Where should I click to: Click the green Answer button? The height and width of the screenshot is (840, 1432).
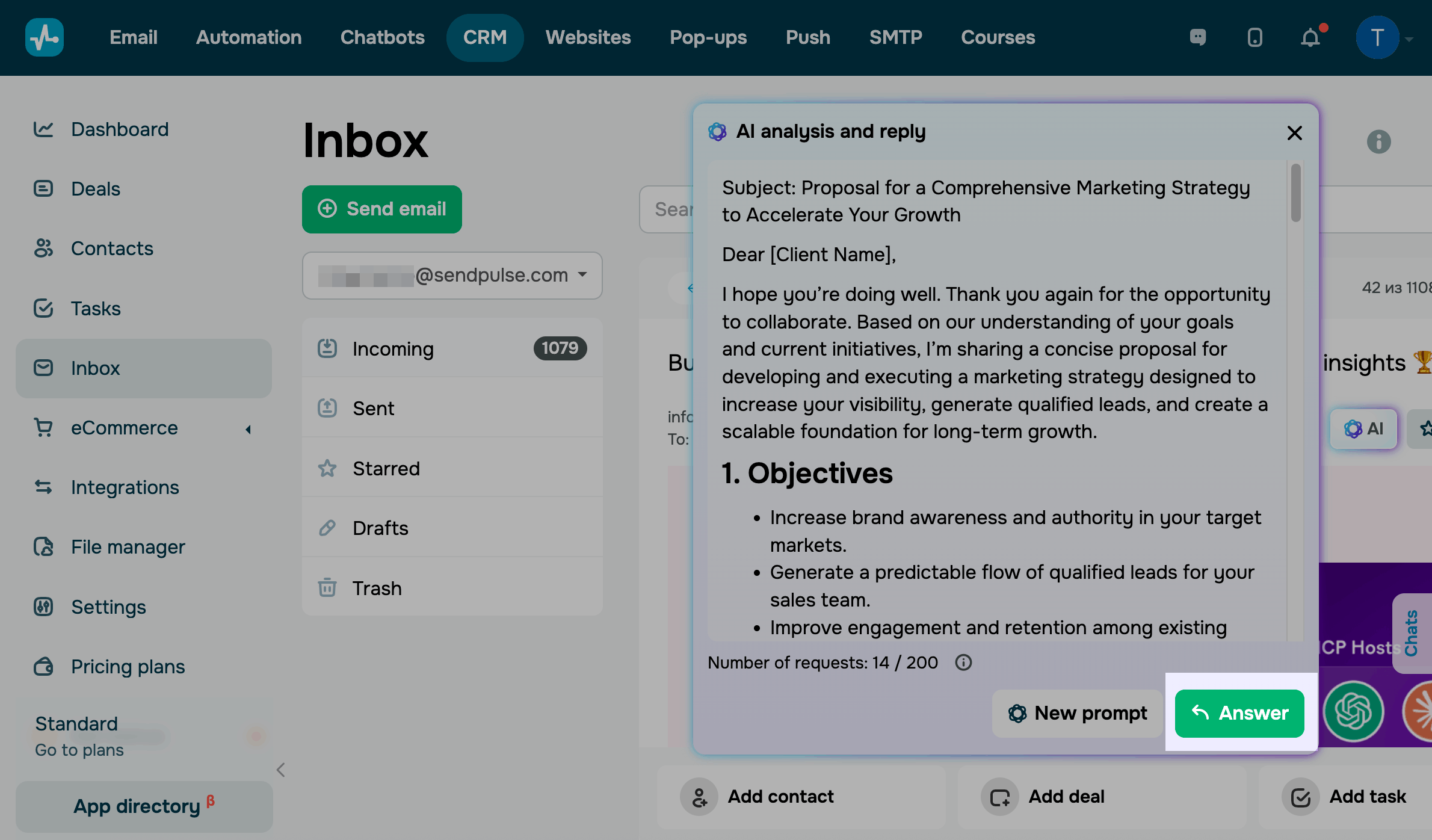pyautogui.click(x=1239, y=713)
